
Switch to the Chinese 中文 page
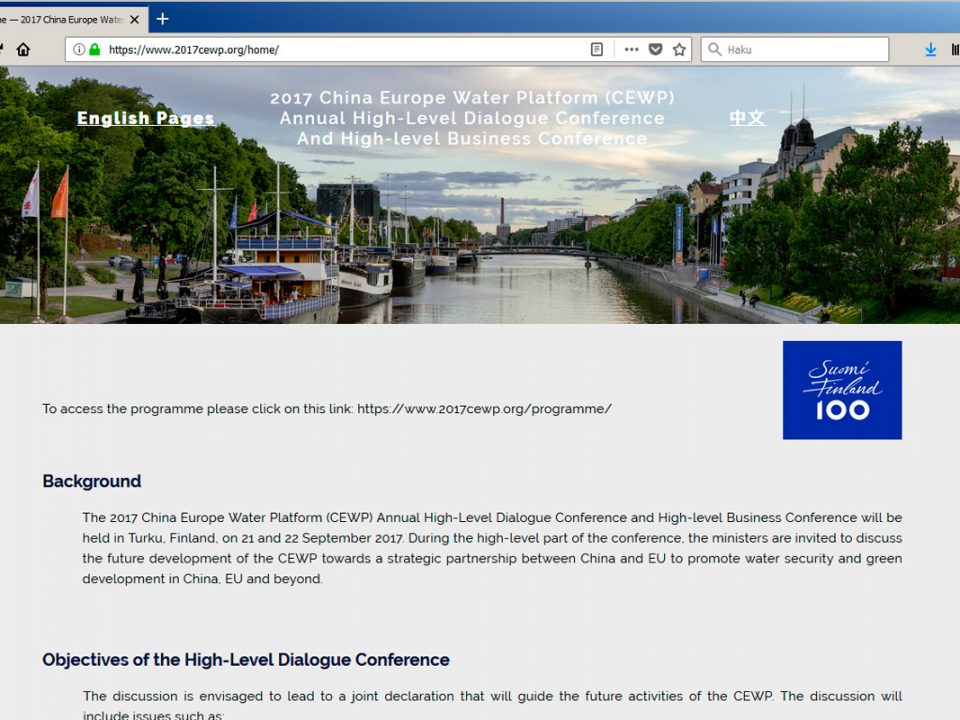coord(747,118)
